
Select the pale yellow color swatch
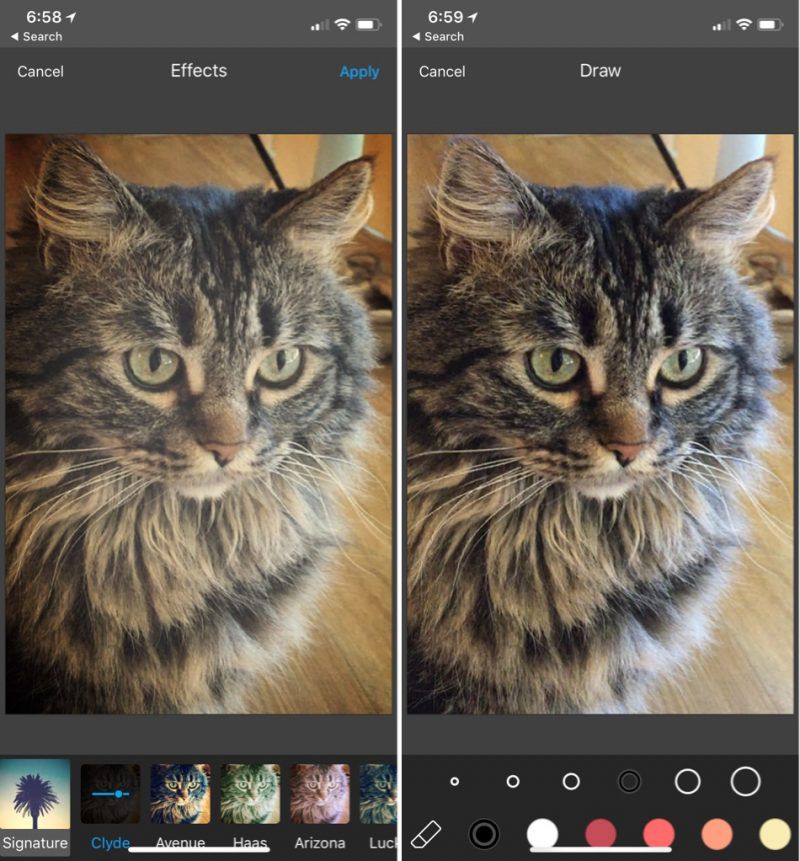tap(775, 833)
